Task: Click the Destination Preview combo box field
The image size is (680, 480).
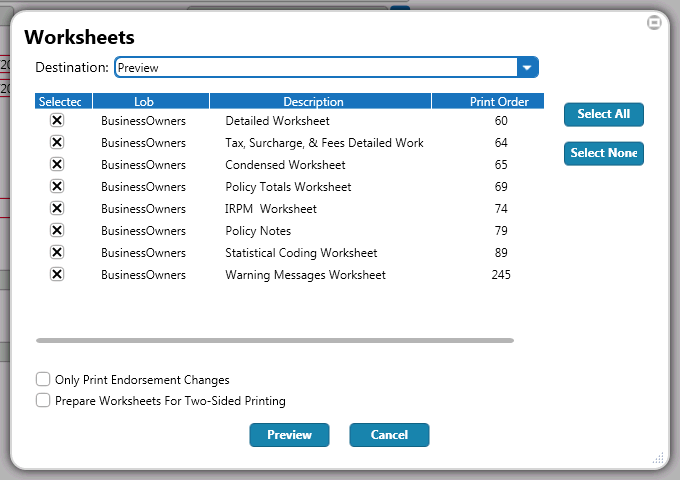Action: (x=315, y=67)
